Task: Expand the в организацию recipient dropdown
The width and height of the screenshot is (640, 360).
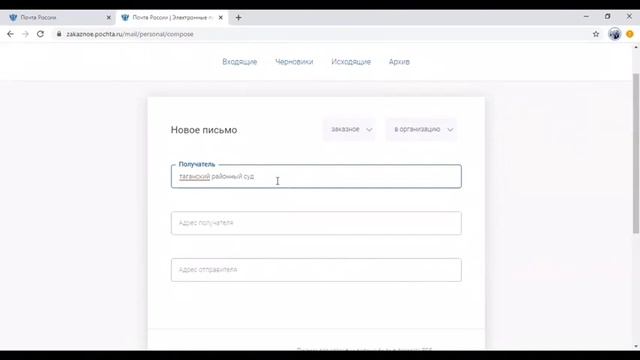Action: pyautogui.click(x=422, y=129)
